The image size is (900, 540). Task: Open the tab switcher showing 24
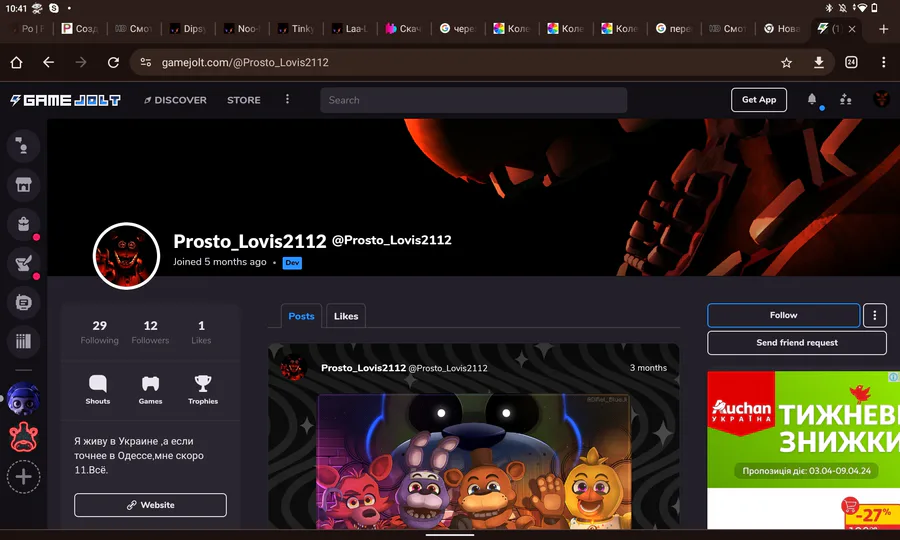click(x=851, y=63)
